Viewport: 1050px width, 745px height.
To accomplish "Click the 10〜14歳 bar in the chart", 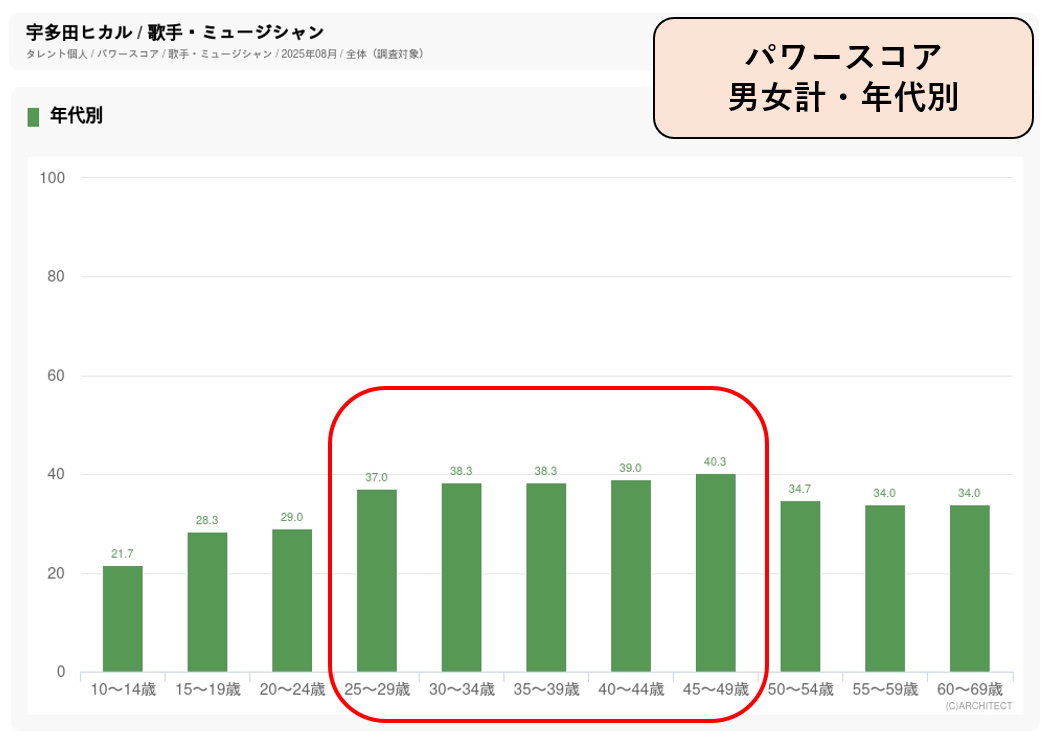I will coord(122,618).
